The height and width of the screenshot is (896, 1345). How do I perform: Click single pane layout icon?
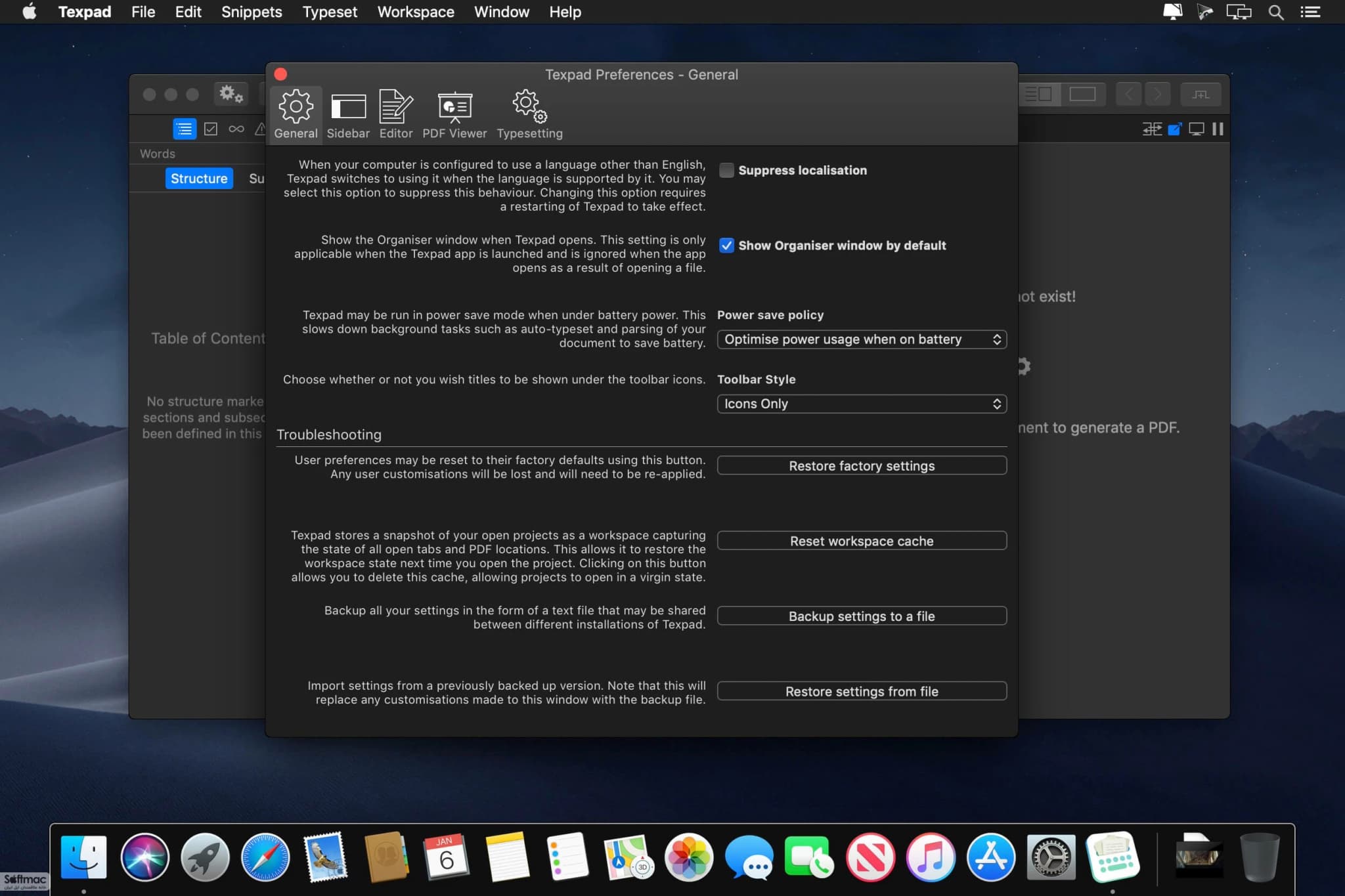coord(1082,95)
